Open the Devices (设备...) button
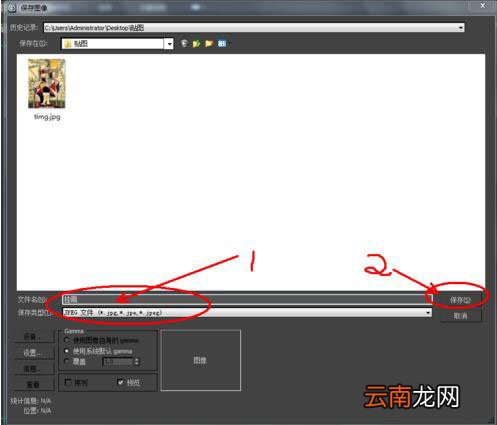This screenshot has width=497, height=425. [33, 337]
